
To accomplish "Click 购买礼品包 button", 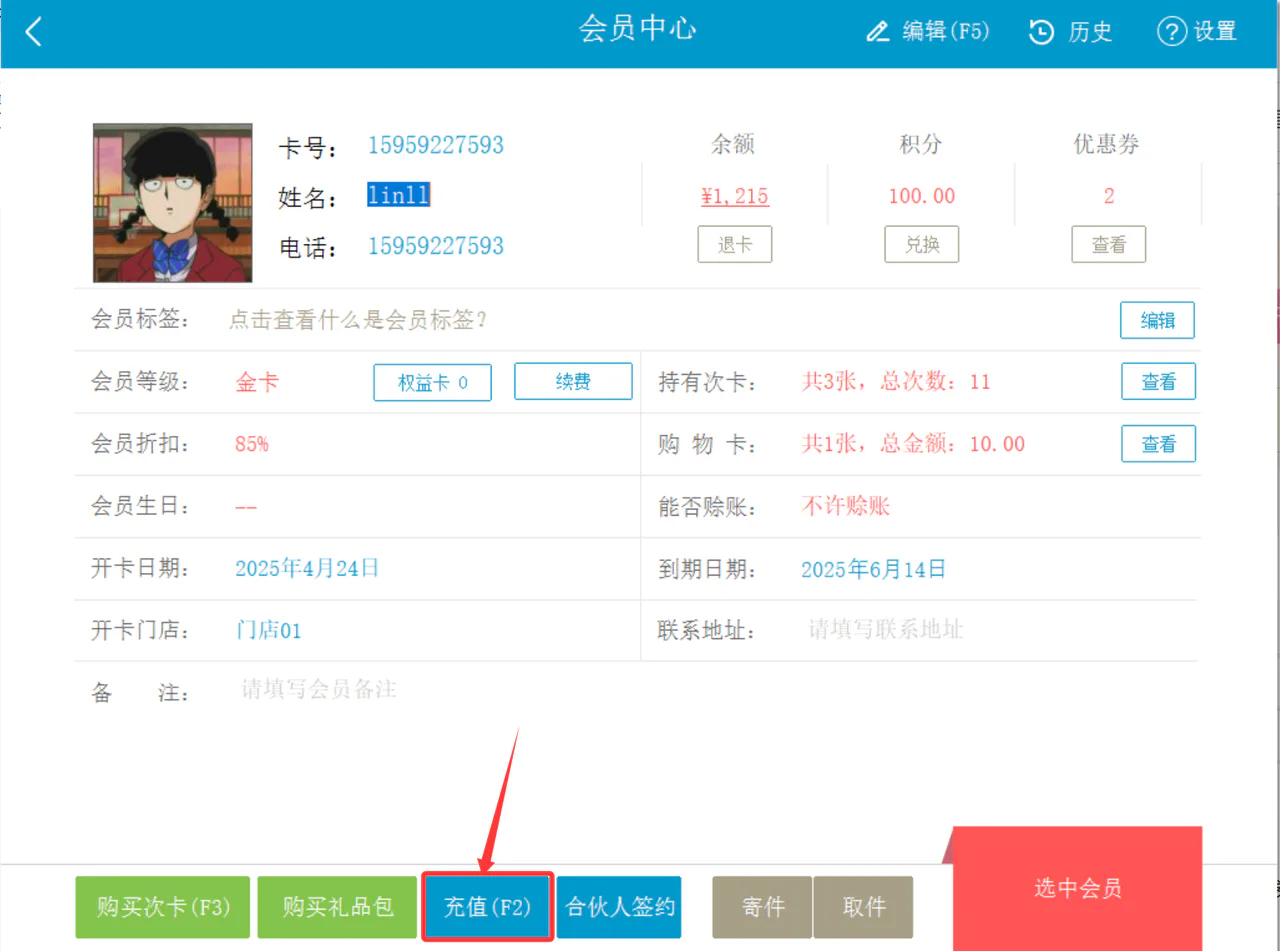I will [337, 907].
